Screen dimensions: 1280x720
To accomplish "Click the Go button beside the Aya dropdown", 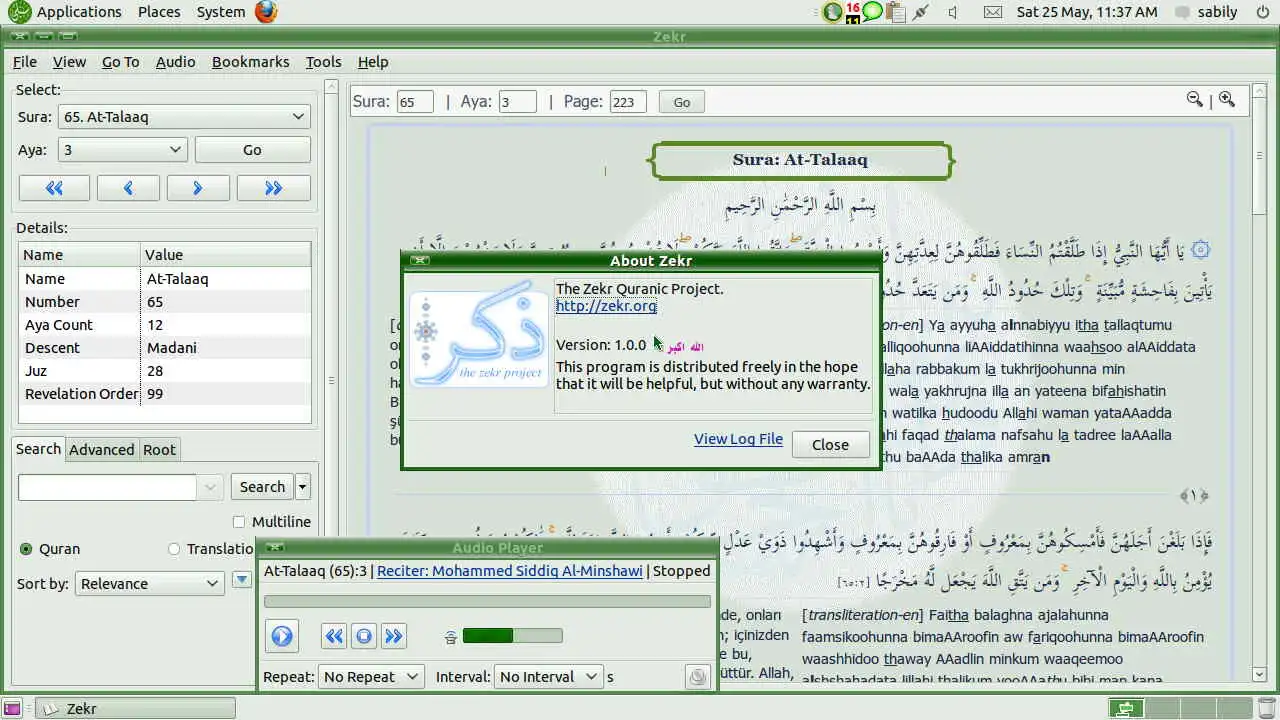I will 252,150.
